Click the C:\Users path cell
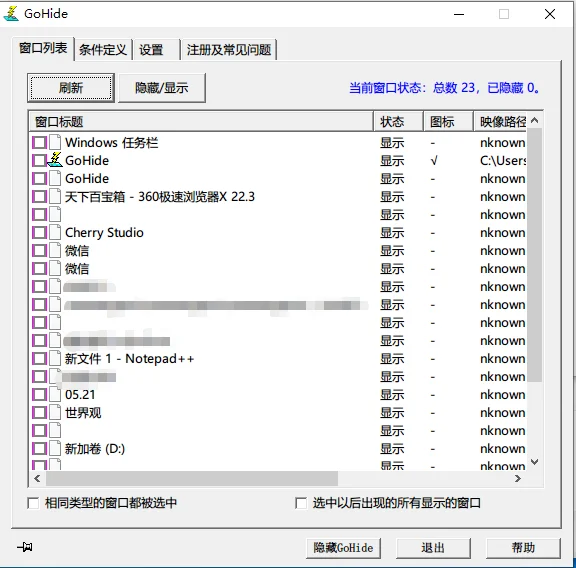The width and height of the screenshot is (576, 568). (503, 160)
